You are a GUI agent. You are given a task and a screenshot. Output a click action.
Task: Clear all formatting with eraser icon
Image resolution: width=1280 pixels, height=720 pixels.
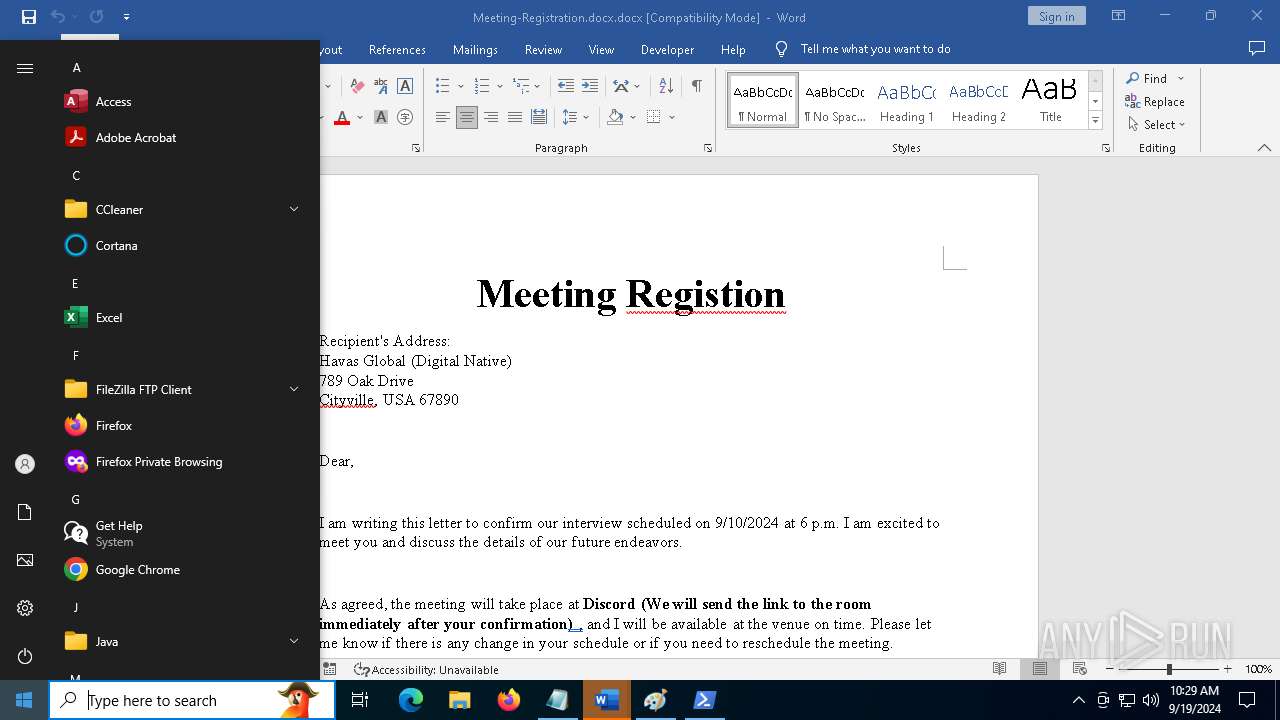tap(356, 86)
